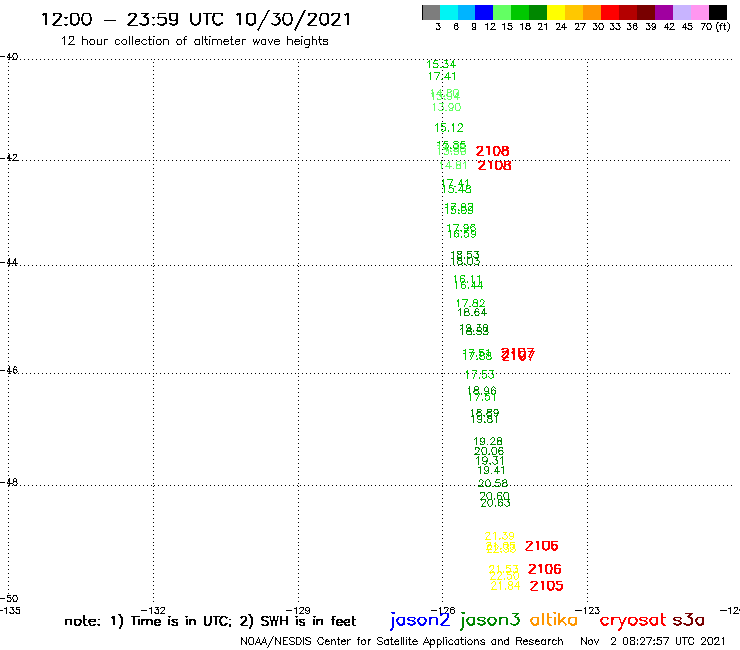
Task: Click the legend scale label 33
Action: click(x=615, y=27)
